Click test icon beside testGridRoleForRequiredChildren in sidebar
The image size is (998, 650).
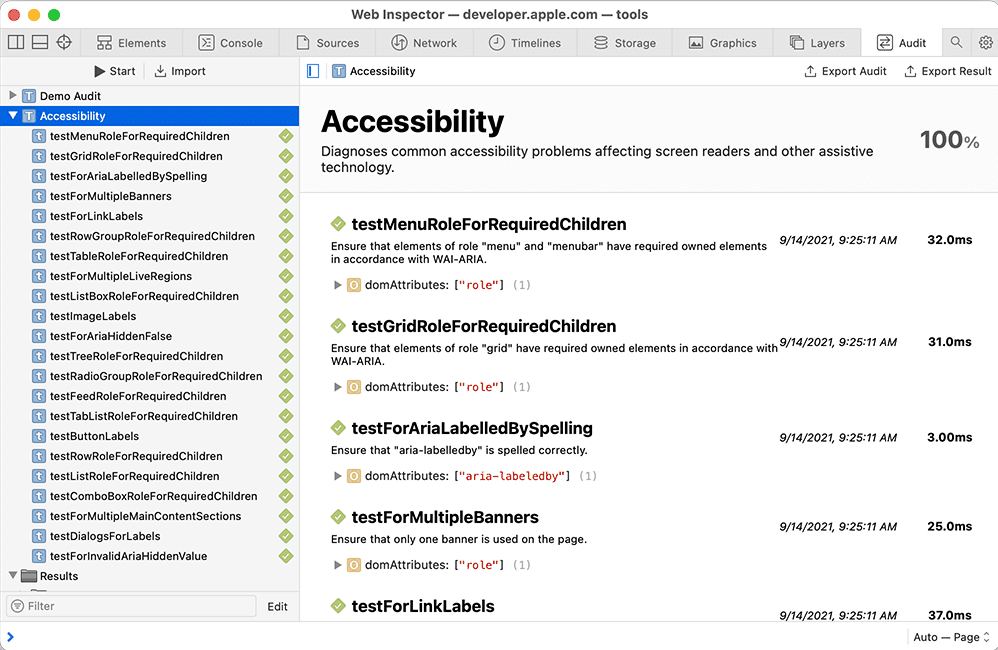pos(39,156)
